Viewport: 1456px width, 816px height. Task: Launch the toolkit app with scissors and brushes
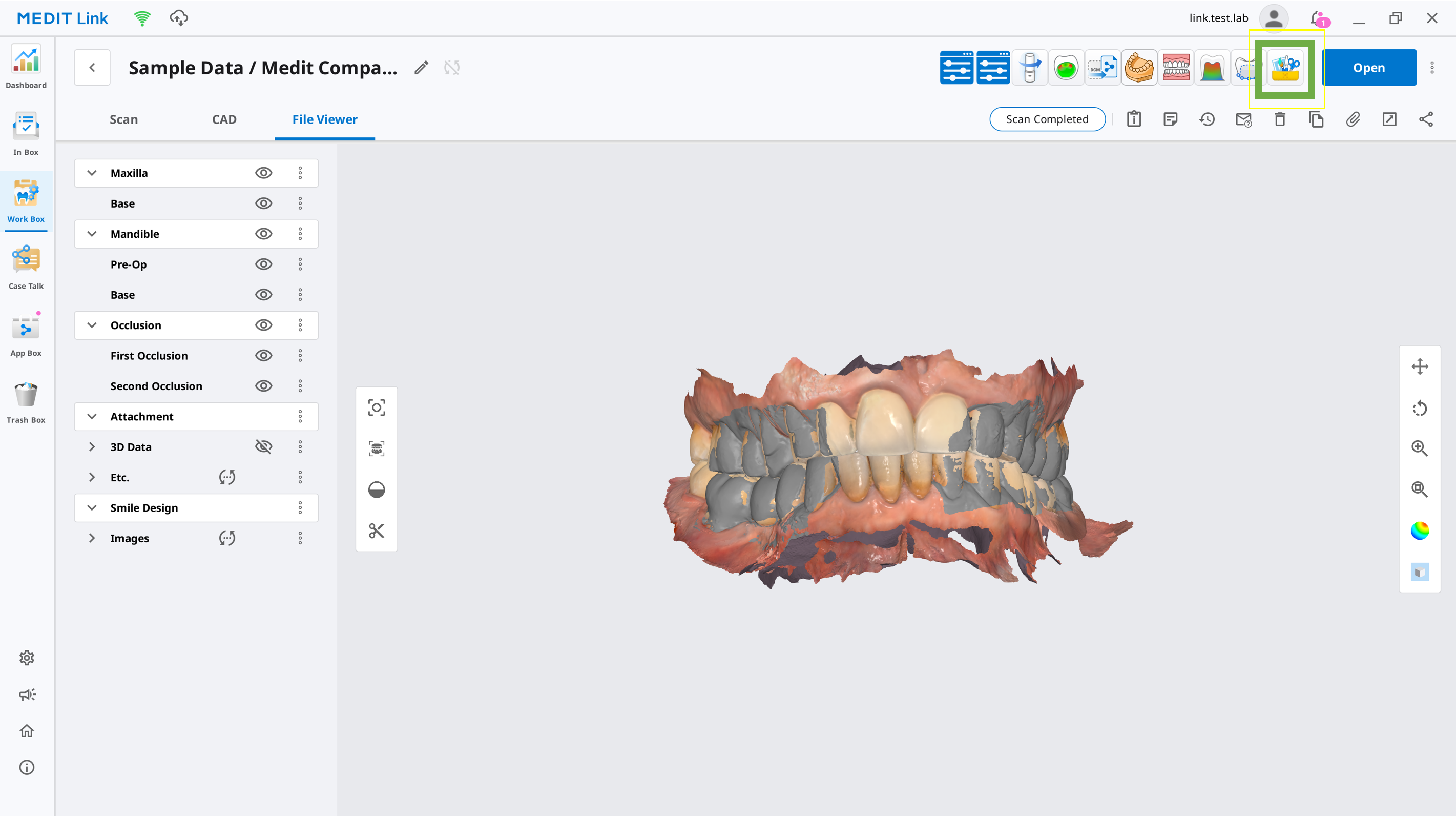(x=1285, y=68)
